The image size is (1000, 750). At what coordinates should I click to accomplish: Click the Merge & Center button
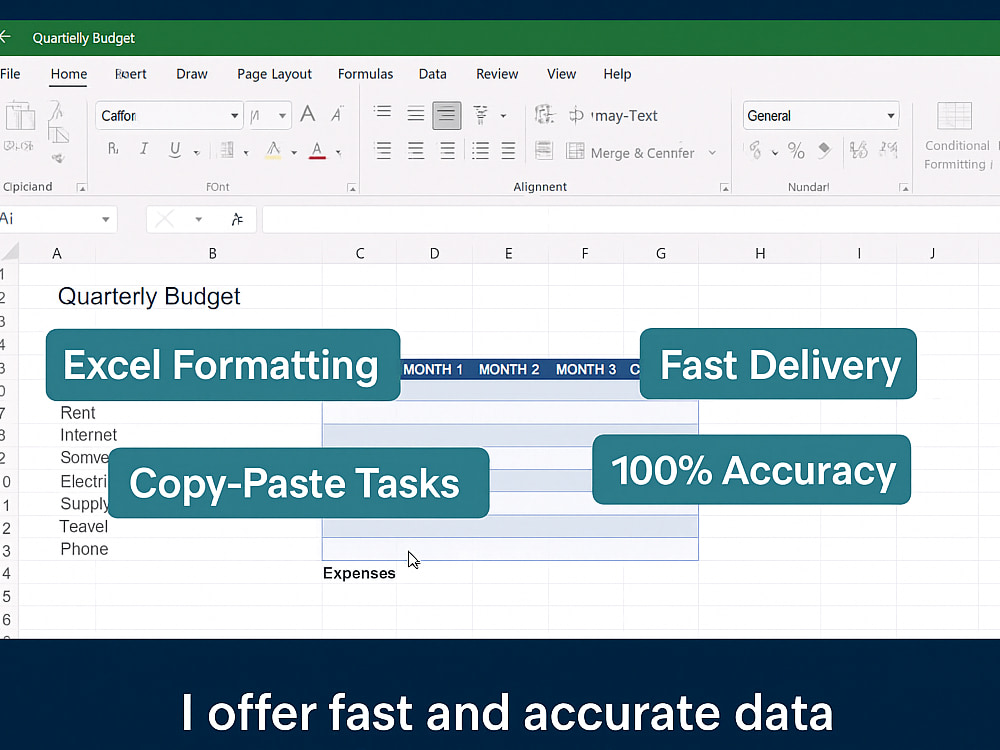click(x=630, y=152)
